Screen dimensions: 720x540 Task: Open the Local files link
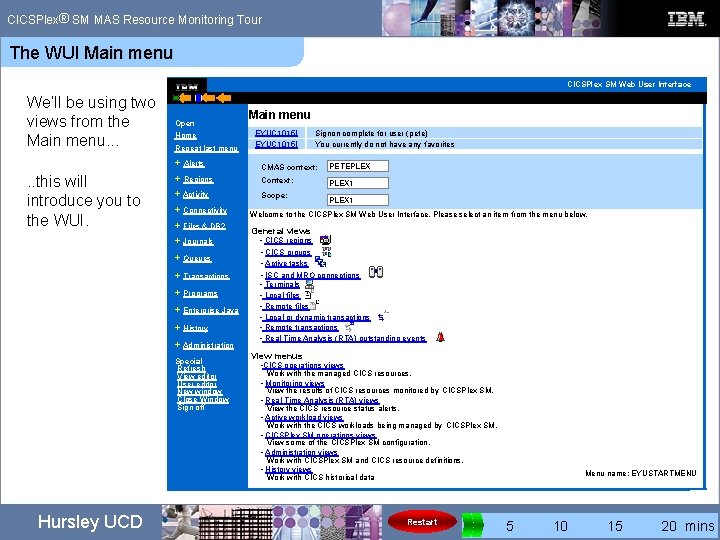tap(282, 295)
